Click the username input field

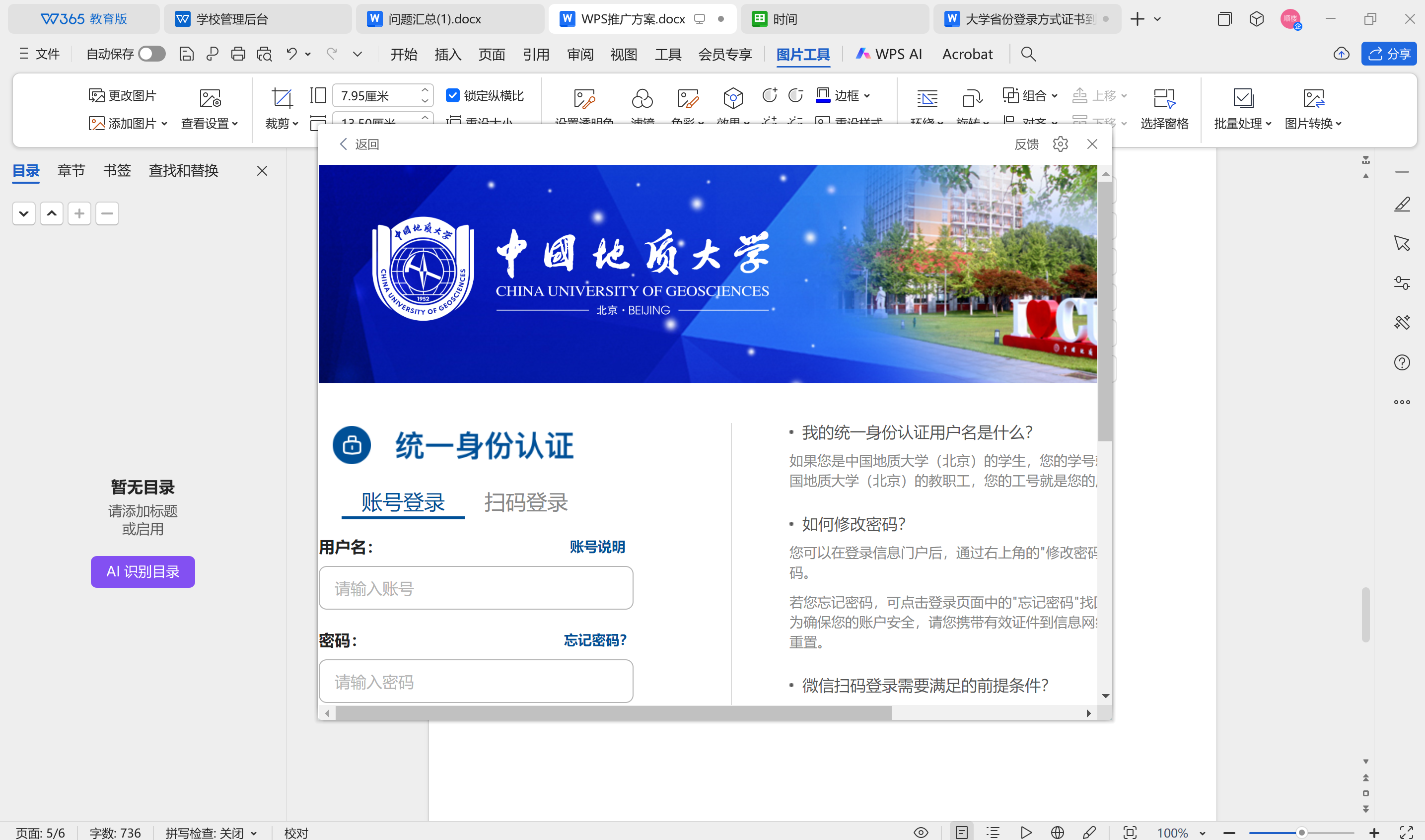476,587
